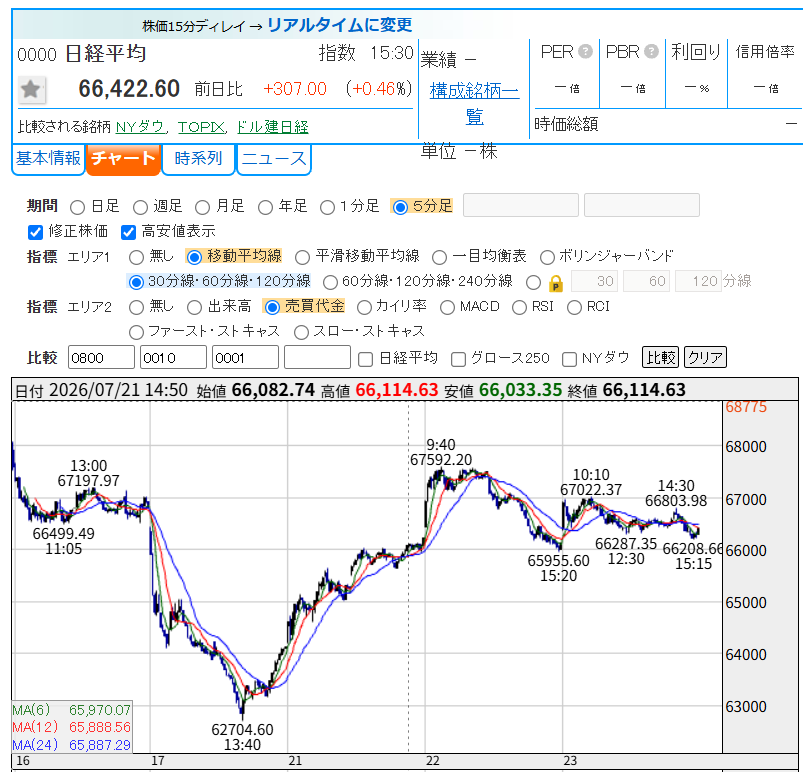Choose 売買代金 for エリア2
Viewport: 803px width, 772px height.
click(x=272, y=307)
